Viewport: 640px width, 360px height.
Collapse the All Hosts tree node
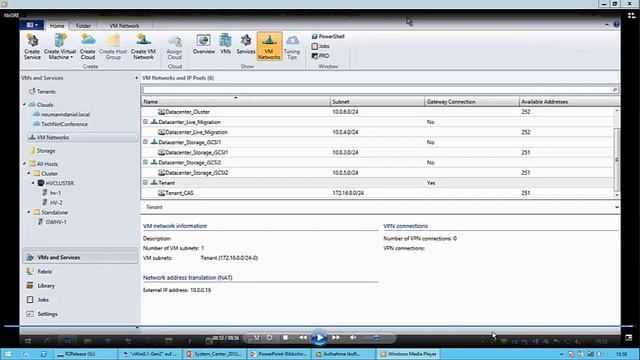click(x=24, y=164)
